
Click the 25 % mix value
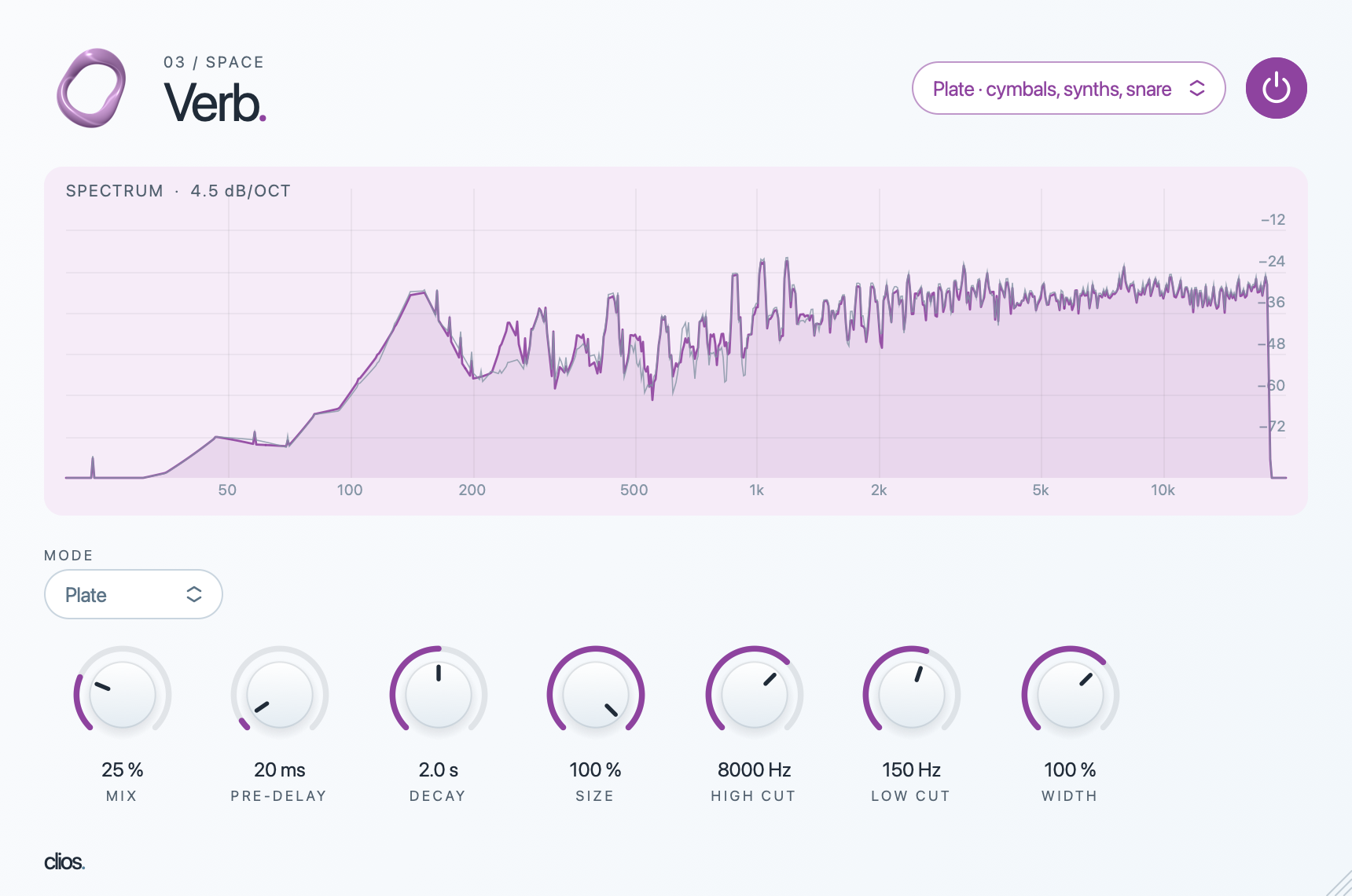coord(123,769)
